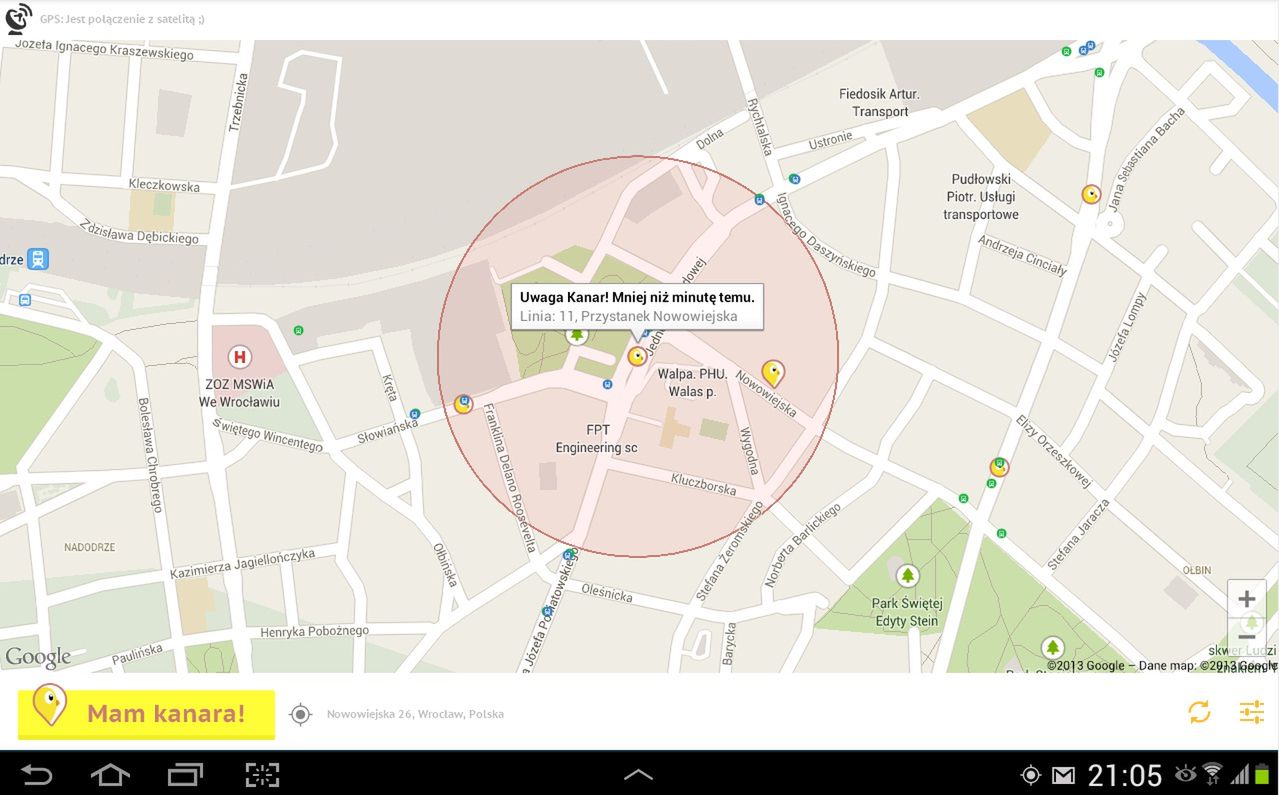Tap the kanar marker under the info bubble
The image size is (1279, 795).
[x=636, y=356]
